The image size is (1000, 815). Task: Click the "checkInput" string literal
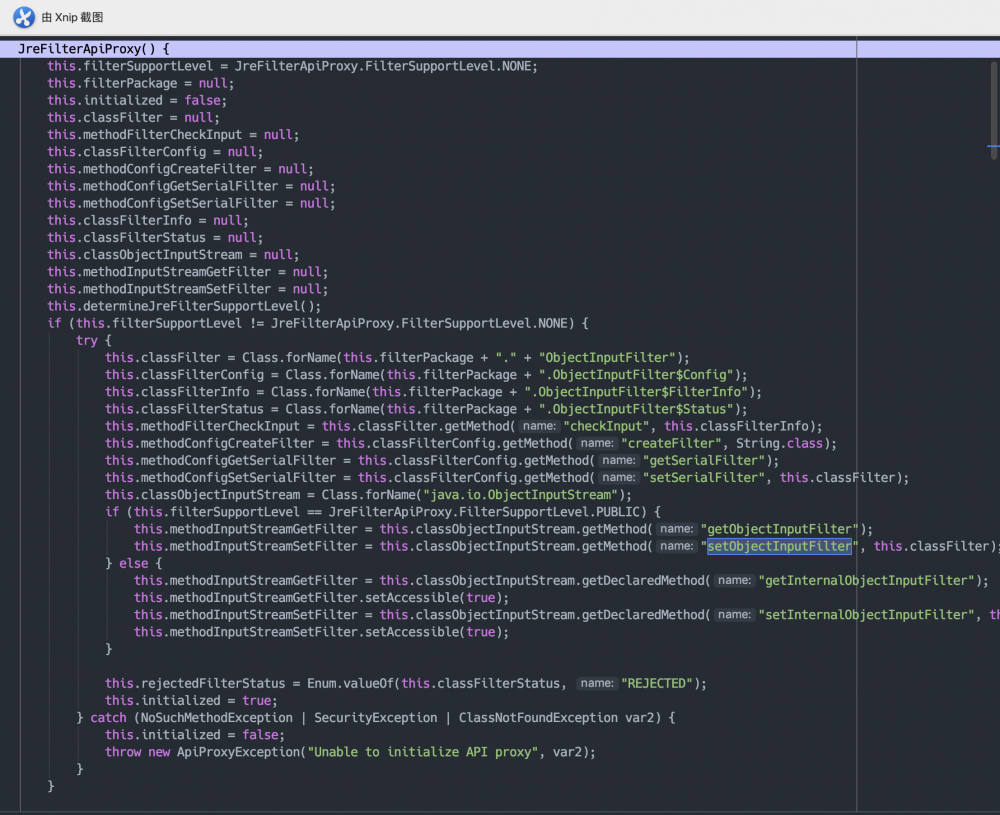tap(606, 427)
